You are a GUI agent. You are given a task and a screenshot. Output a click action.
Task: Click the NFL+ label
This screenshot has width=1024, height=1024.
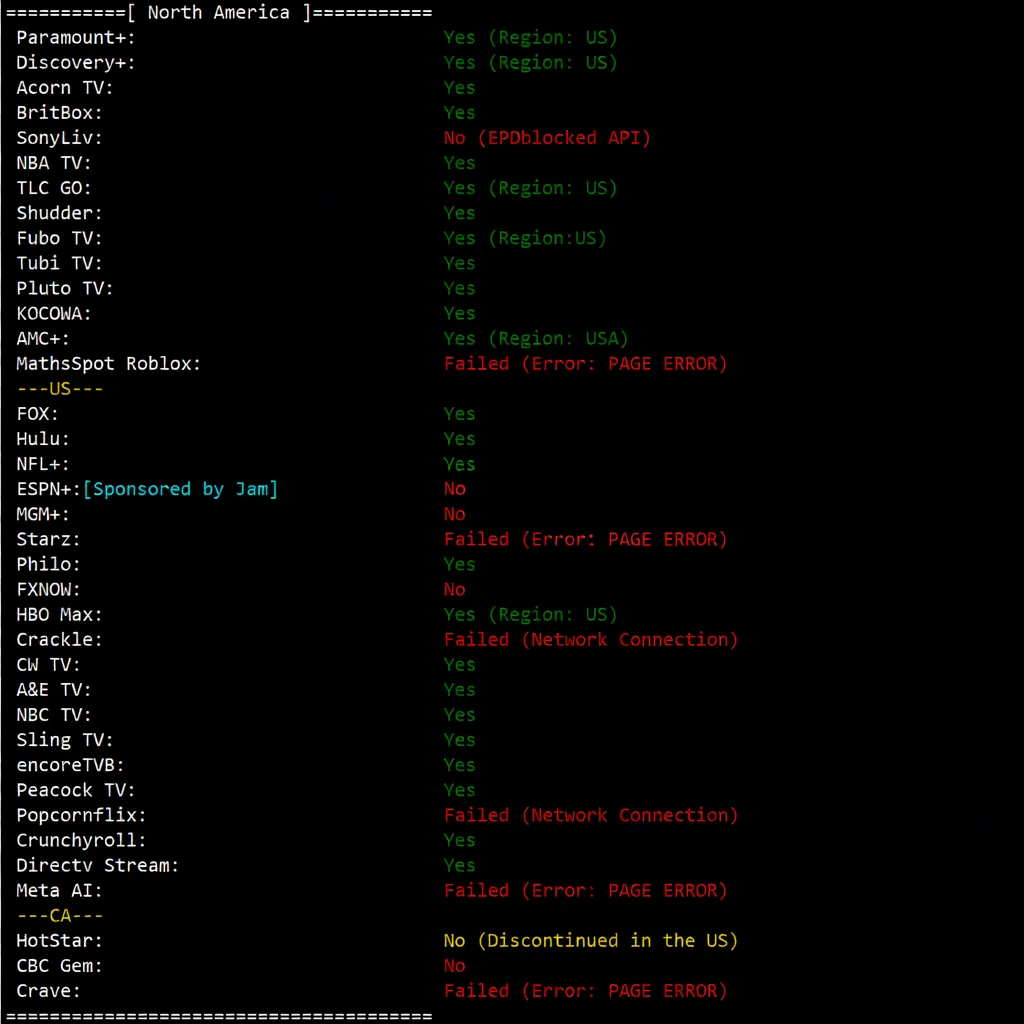pos(43,464)
